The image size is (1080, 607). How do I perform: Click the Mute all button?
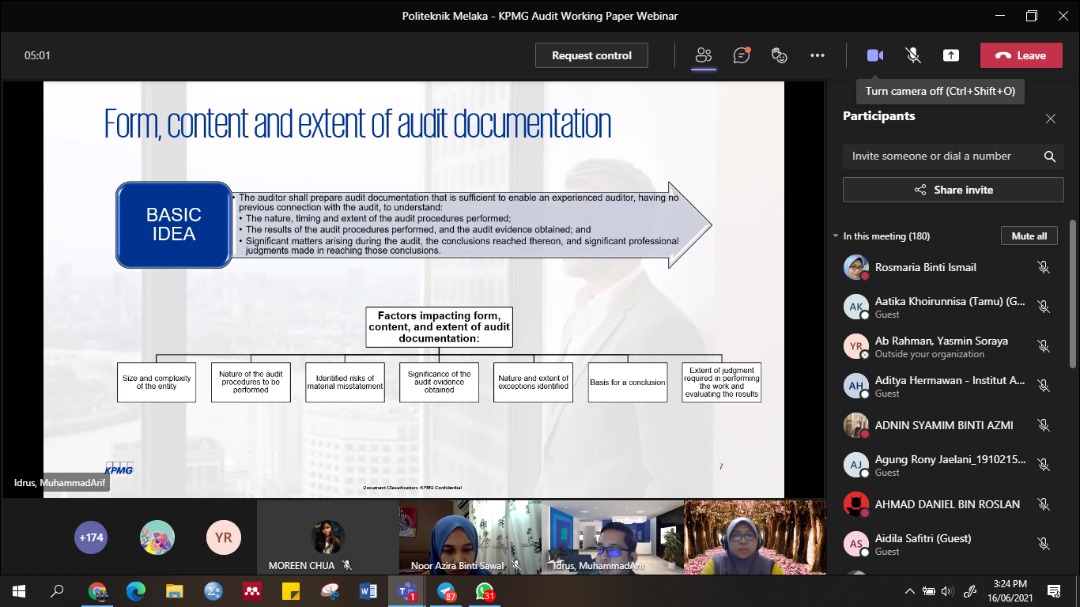[1029, 236]
